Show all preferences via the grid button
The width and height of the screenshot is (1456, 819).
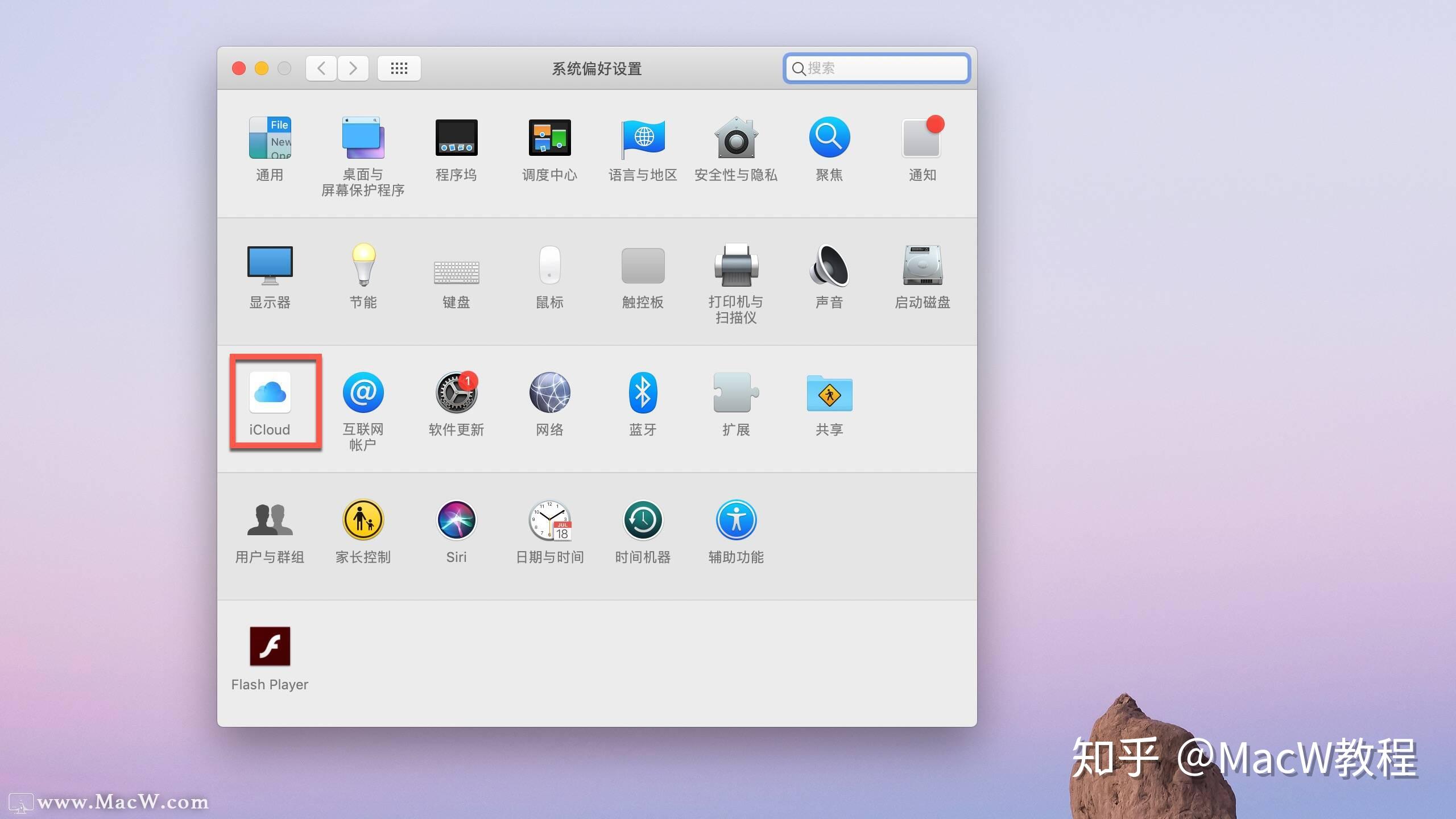pyautogui.click(x=399, y=68)
